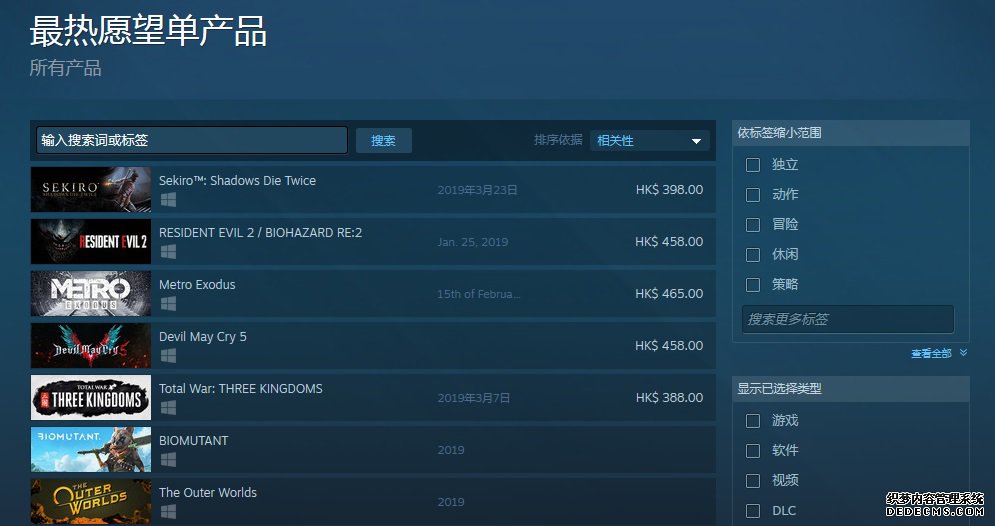The height and width of the screenshot is (526, 995).
Task: Click the Windows platform icon under BIOMUTANT
Action: (x=168, y=460)
